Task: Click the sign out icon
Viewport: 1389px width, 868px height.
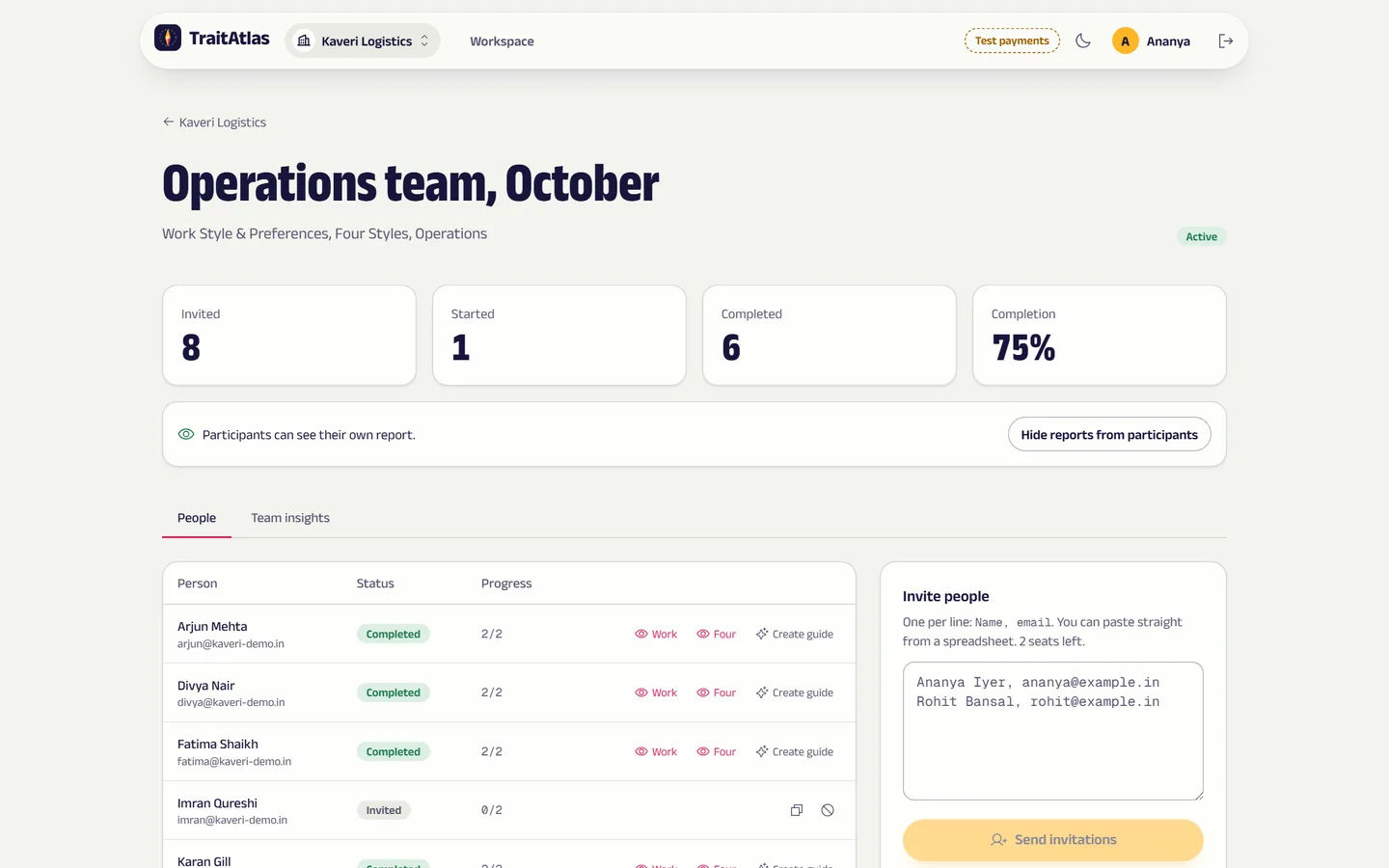Action: click(x=1226, y=41)
